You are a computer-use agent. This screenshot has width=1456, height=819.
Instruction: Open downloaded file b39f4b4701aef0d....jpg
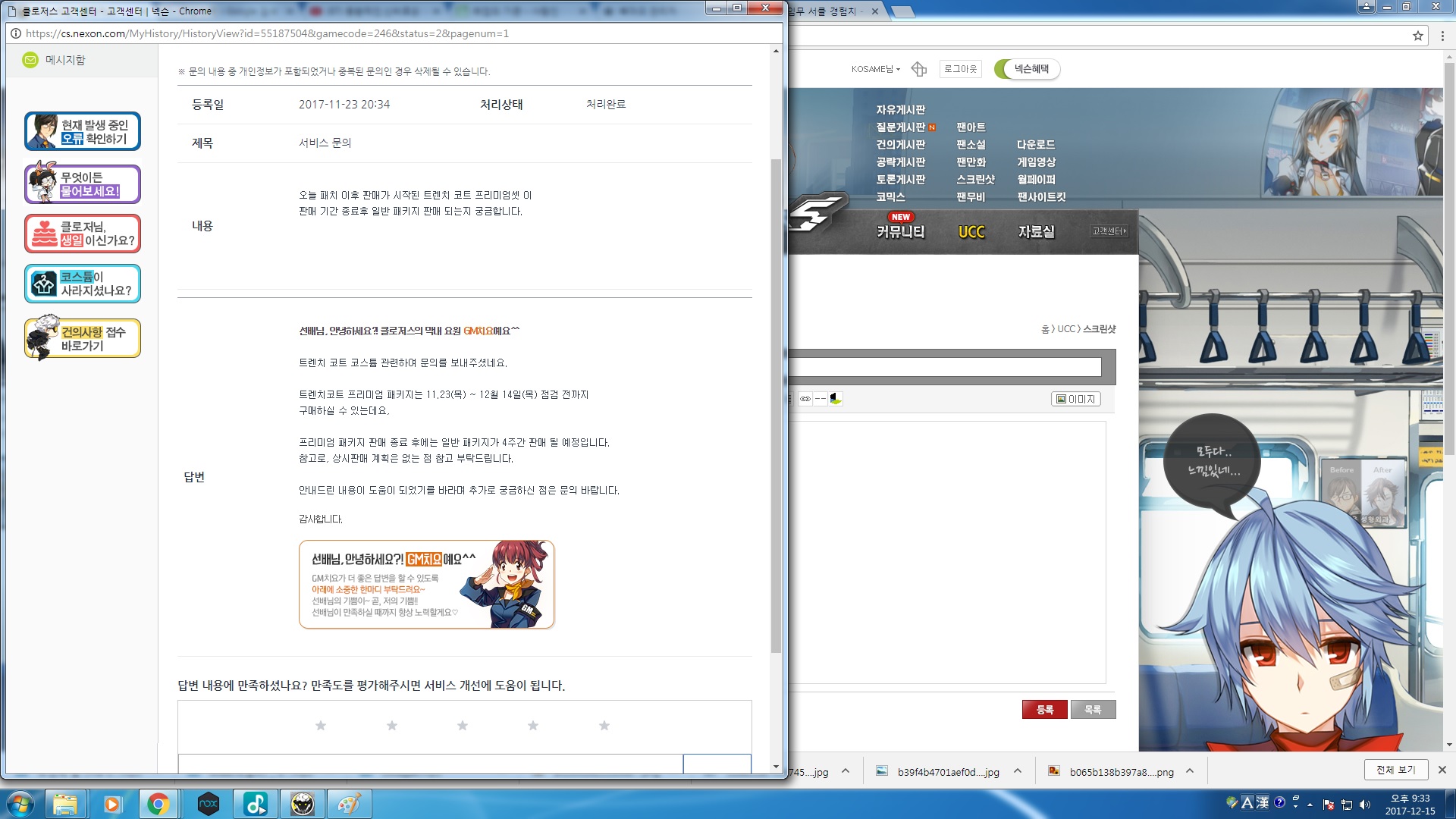click(x=939, y=772)
